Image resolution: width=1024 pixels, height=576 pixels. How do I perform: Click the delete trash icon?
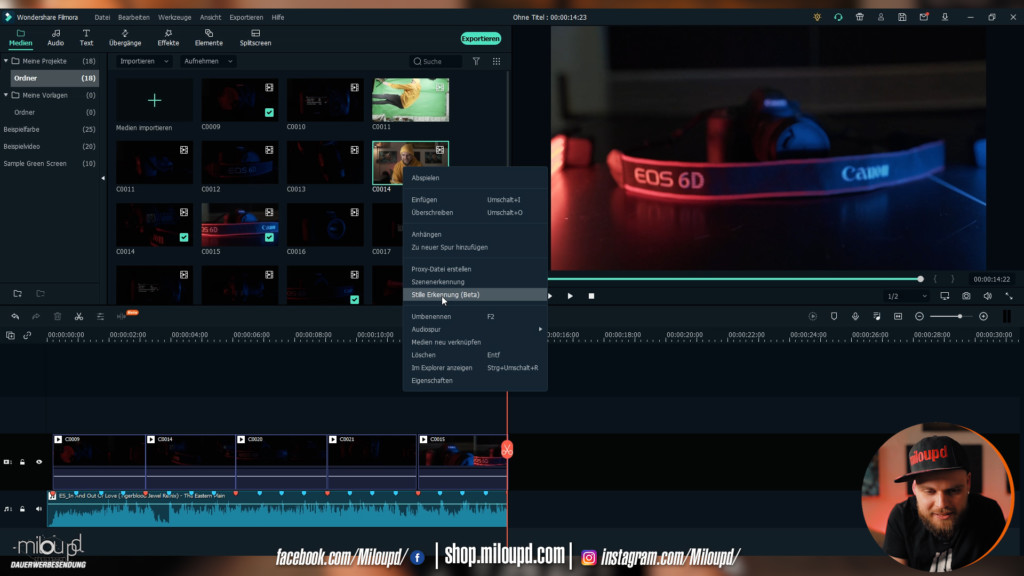click(57, 317)
